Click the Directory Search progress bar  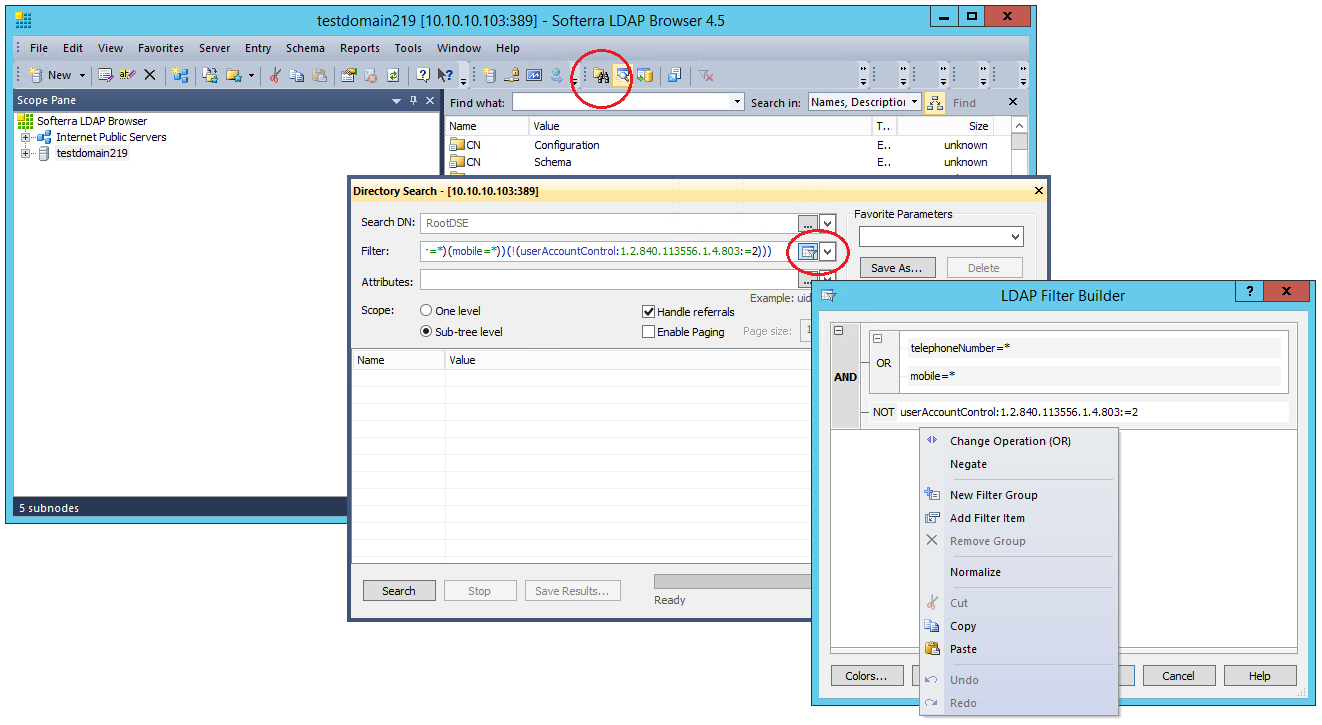point(732,582)
